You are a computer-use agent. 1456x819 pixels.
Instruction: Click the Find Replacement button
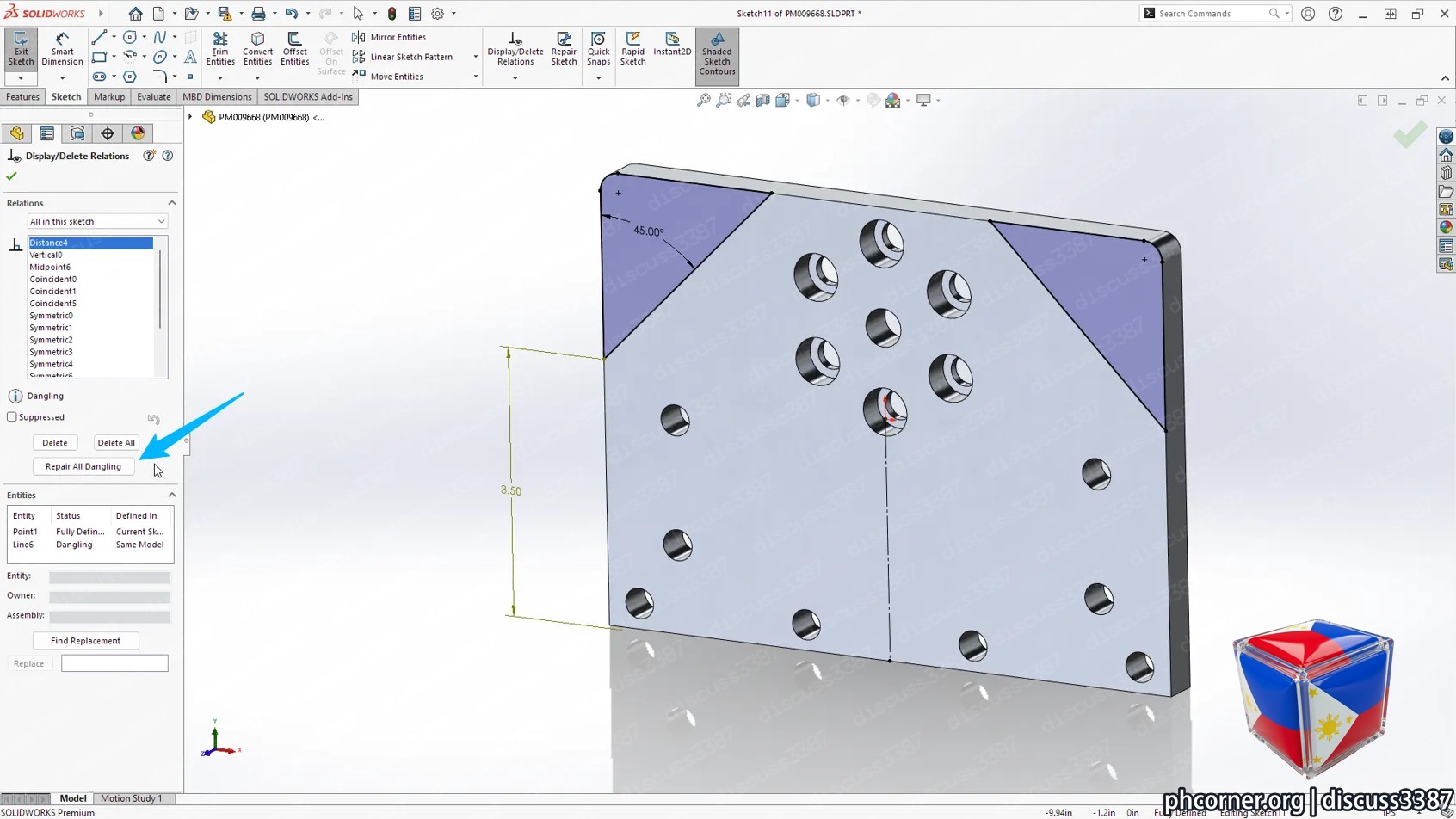[85, 641]
